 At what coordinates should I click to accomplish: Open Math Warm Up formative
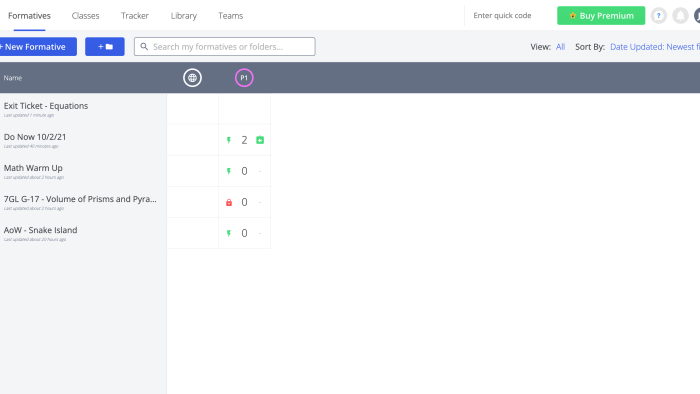point(33,168)
